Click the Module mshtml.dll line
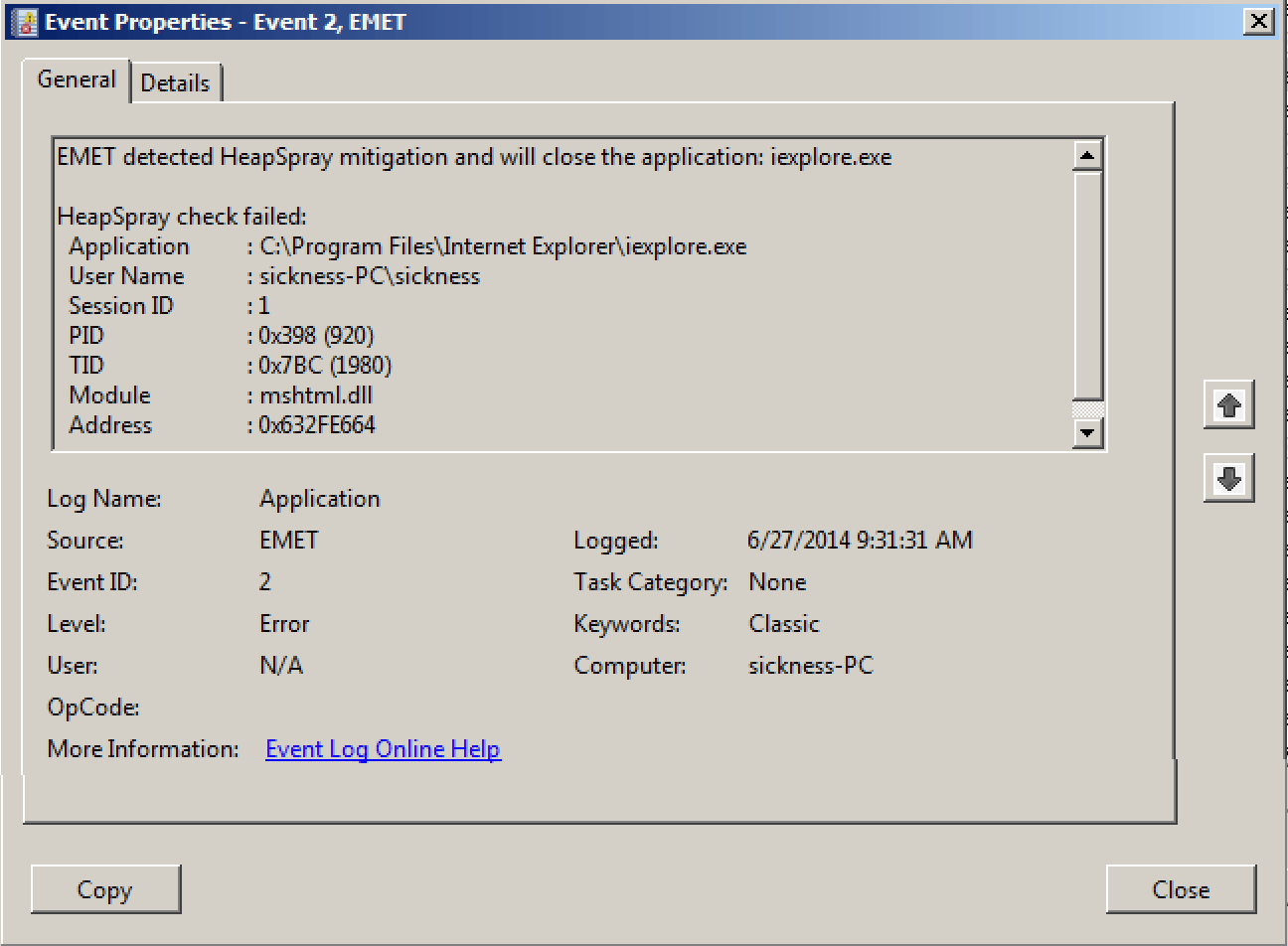The height and width of the screenshot is (946, 1288). pyautogui.click(x=315, y=395)
